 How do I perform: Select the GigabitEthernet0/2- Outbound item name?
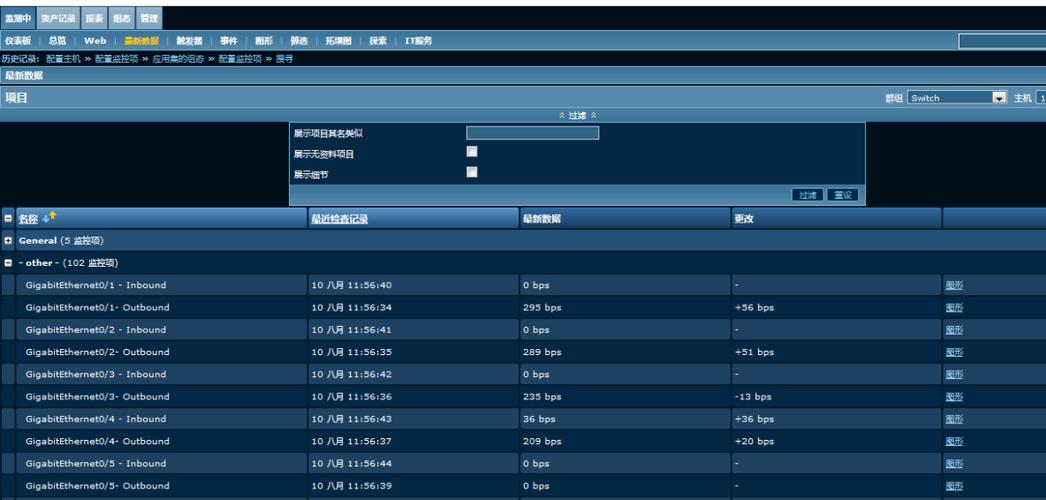click(x=97, y=352)
